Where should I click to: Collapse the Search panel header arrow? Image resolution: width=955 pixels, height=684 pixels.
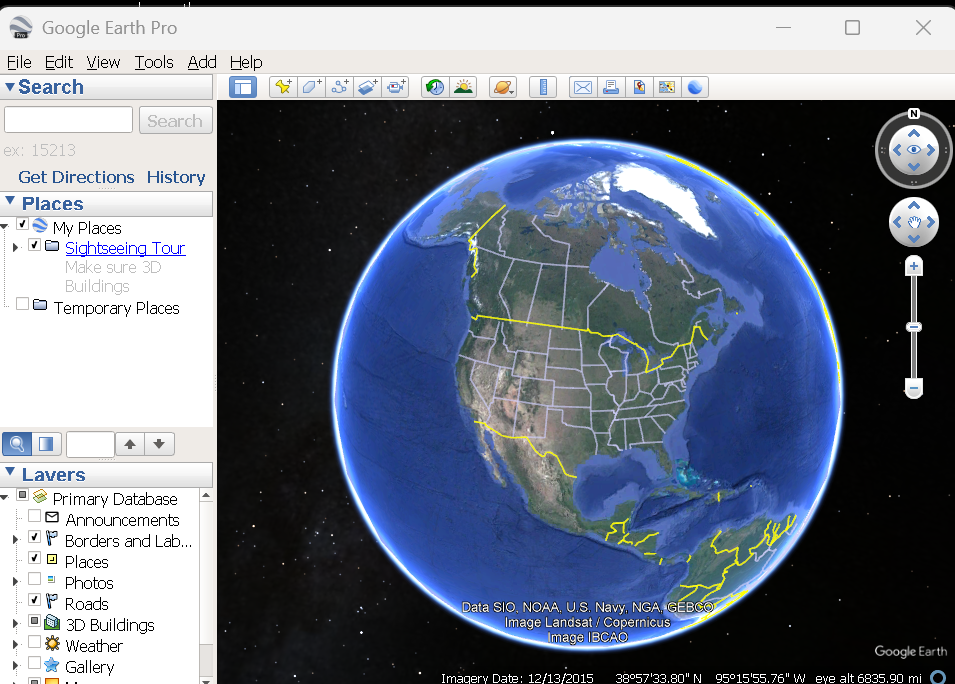(10, 87)
